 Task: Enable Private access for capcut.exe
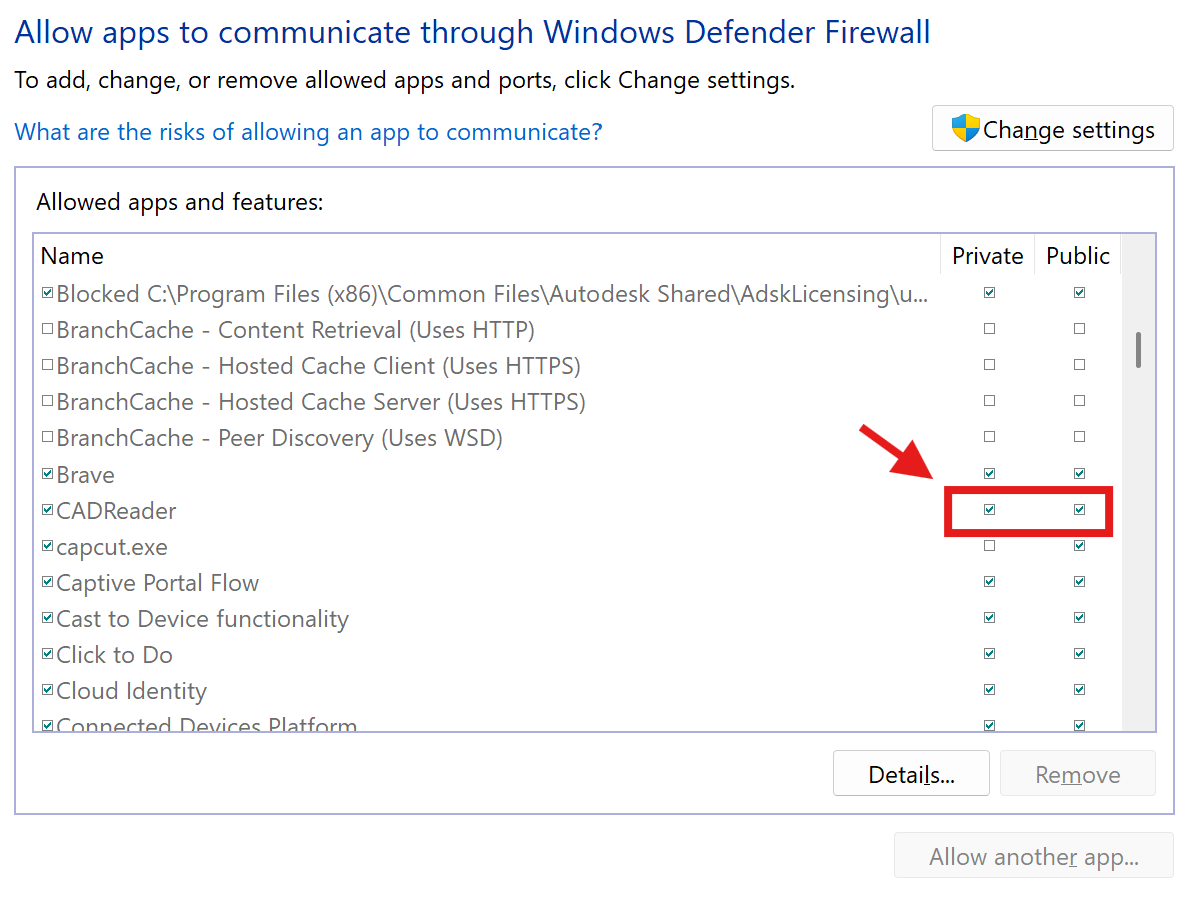989,546
